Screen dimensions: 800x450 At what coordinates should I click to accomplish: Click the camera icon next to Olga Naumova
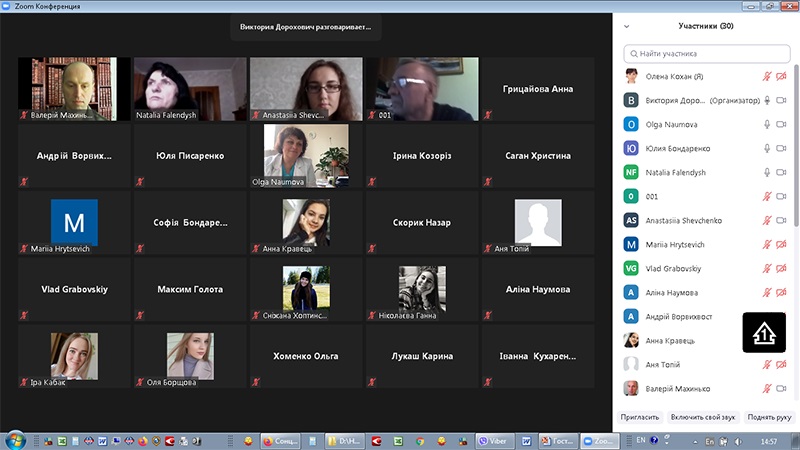click(x=781, y=124)
